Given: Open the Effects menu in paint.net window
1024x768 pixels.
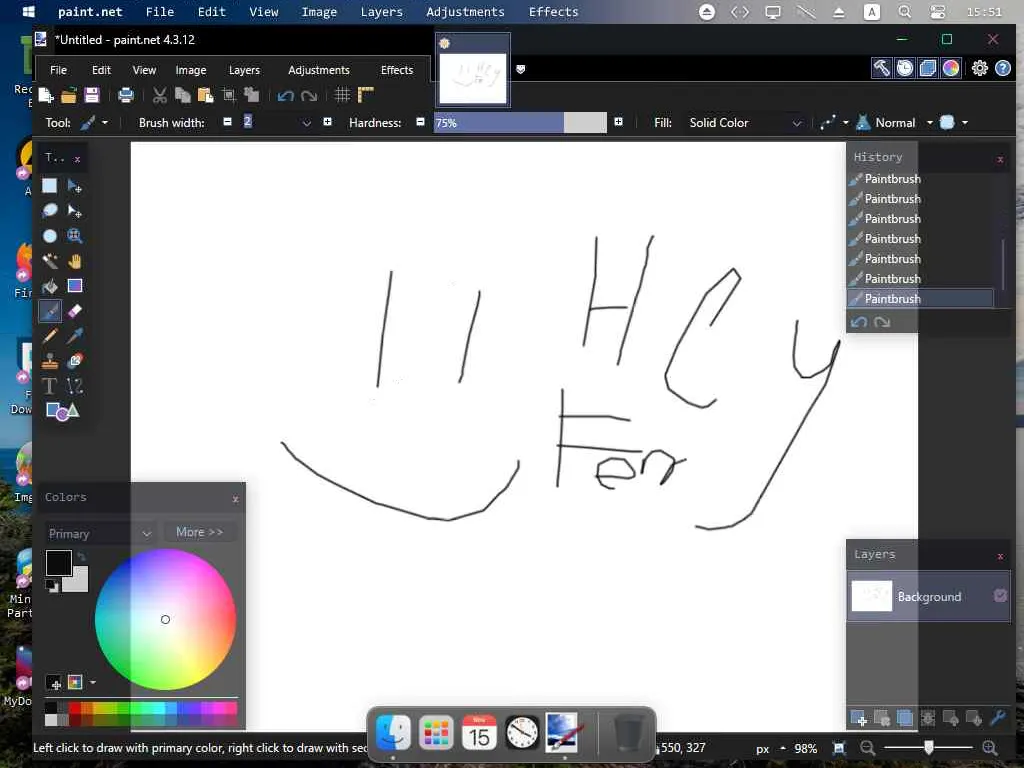Looking at the screenshot, I should (x=396, y=70).
